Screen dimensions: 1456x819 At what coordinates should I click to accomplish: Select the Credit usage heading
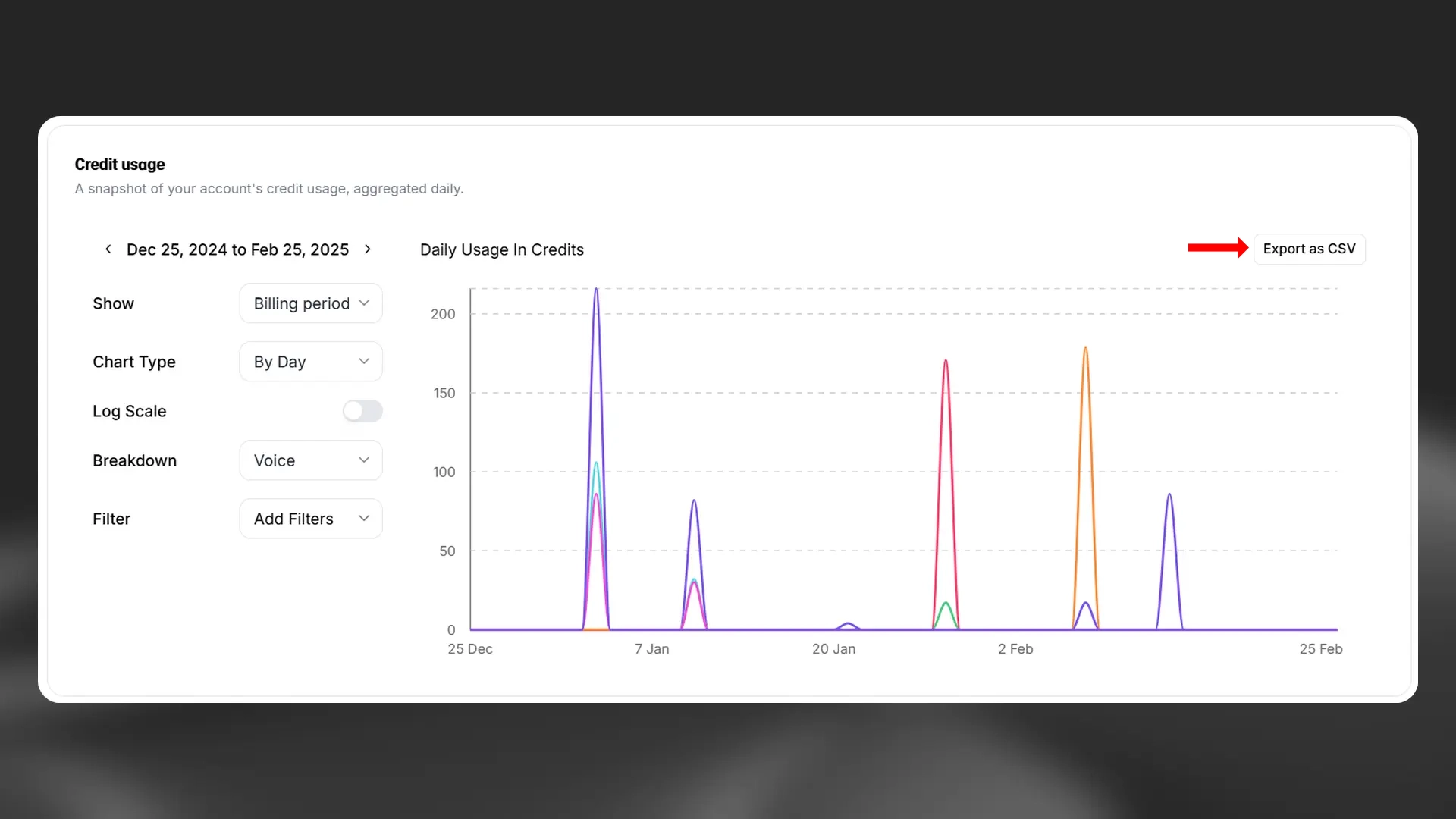(x=119, y=164)
